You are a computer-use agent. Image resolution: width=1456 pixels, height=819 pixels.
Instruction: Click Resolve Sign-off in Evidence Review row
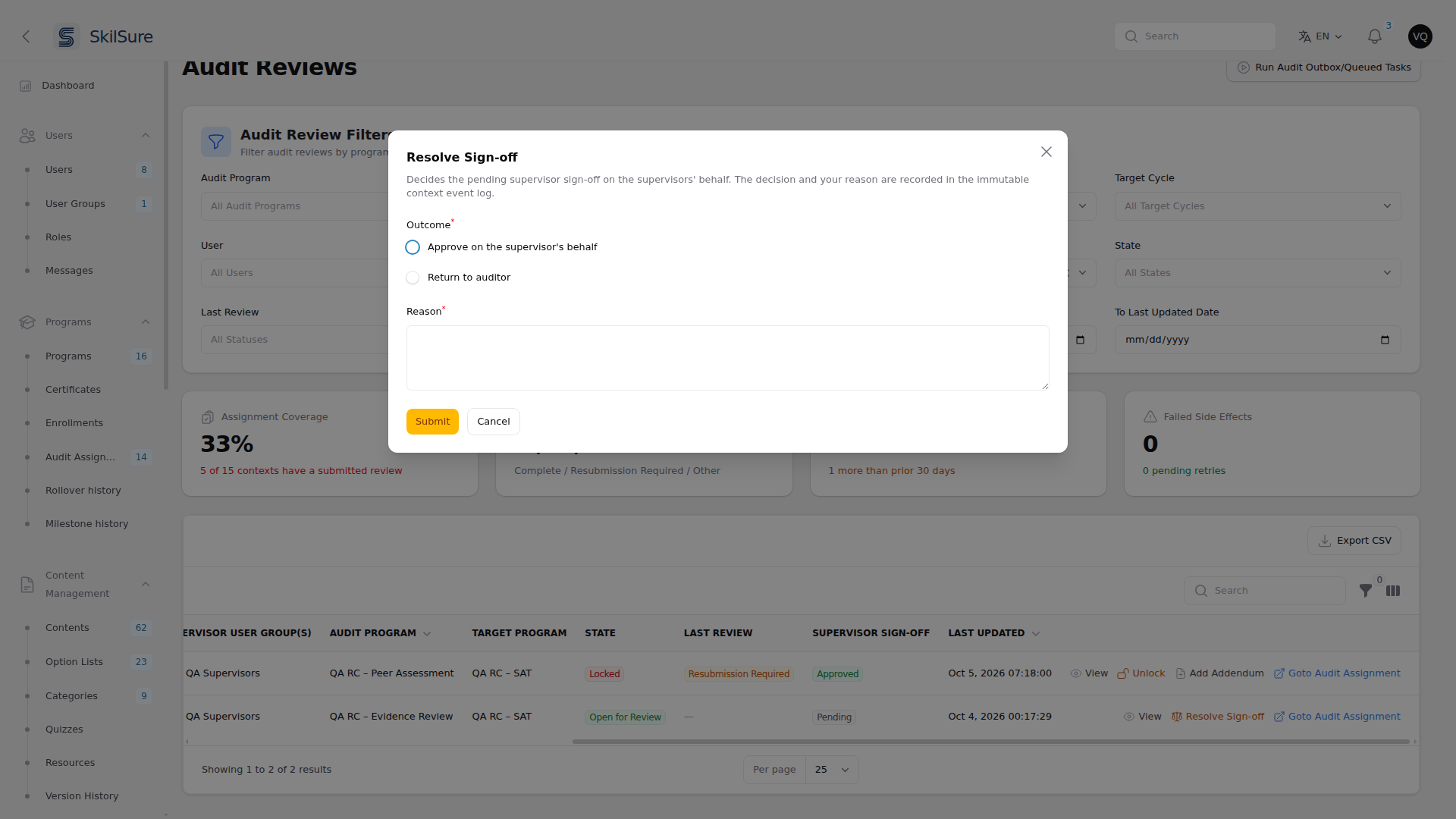[x=1217, y=717]
